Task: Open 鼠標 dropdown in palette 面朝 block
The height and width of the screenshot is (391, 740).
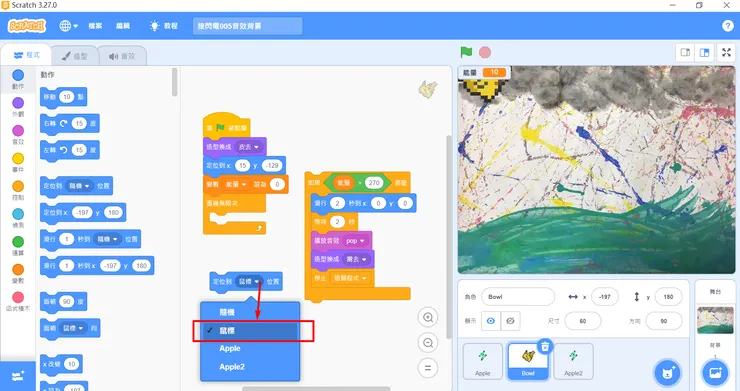Action: (73, 328)
